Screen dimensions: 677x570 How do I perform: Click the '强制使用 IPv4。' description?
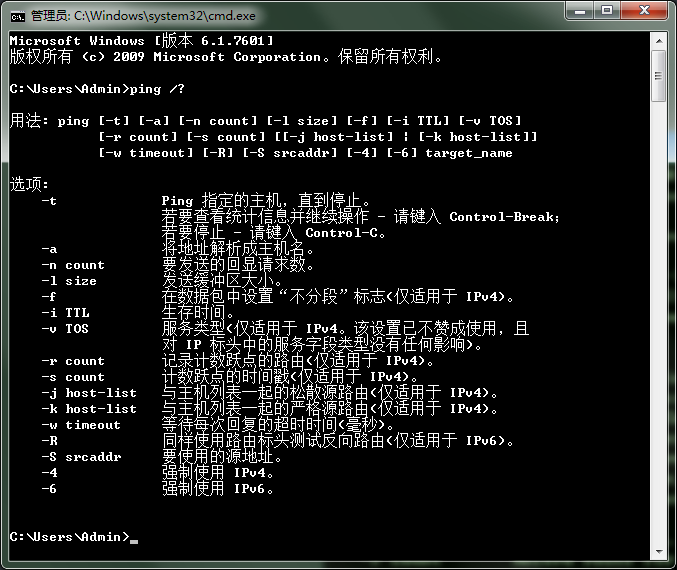point(218,472)
